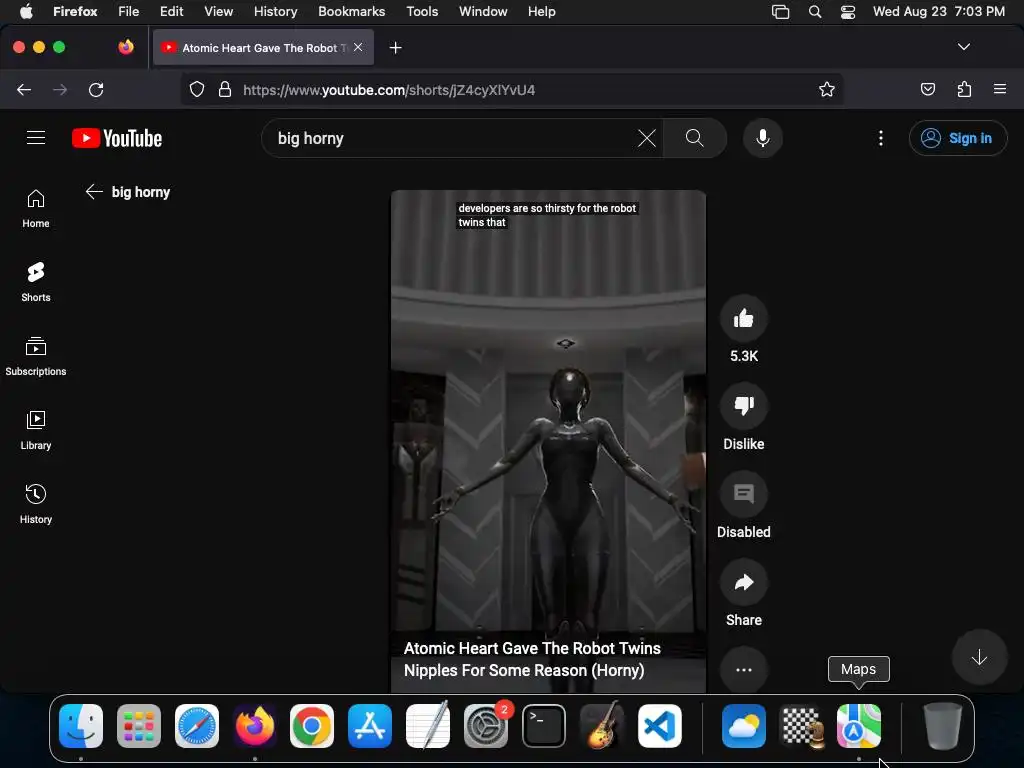
Task: Open the Help menu
Action: pyautogui.click(x=541, y=11)
